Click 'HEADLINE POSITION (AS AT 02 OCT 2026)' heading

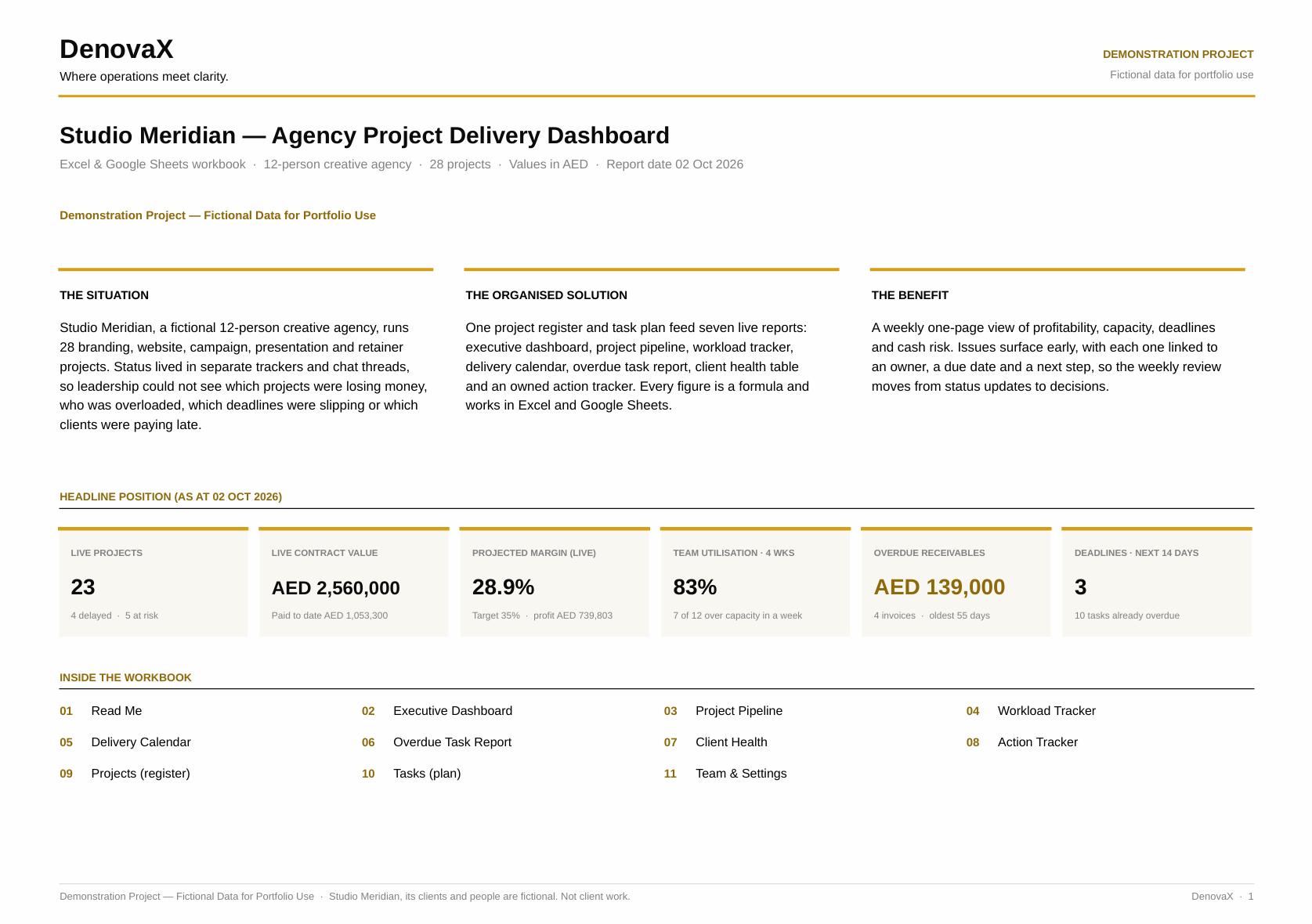[x=171, y=497]
